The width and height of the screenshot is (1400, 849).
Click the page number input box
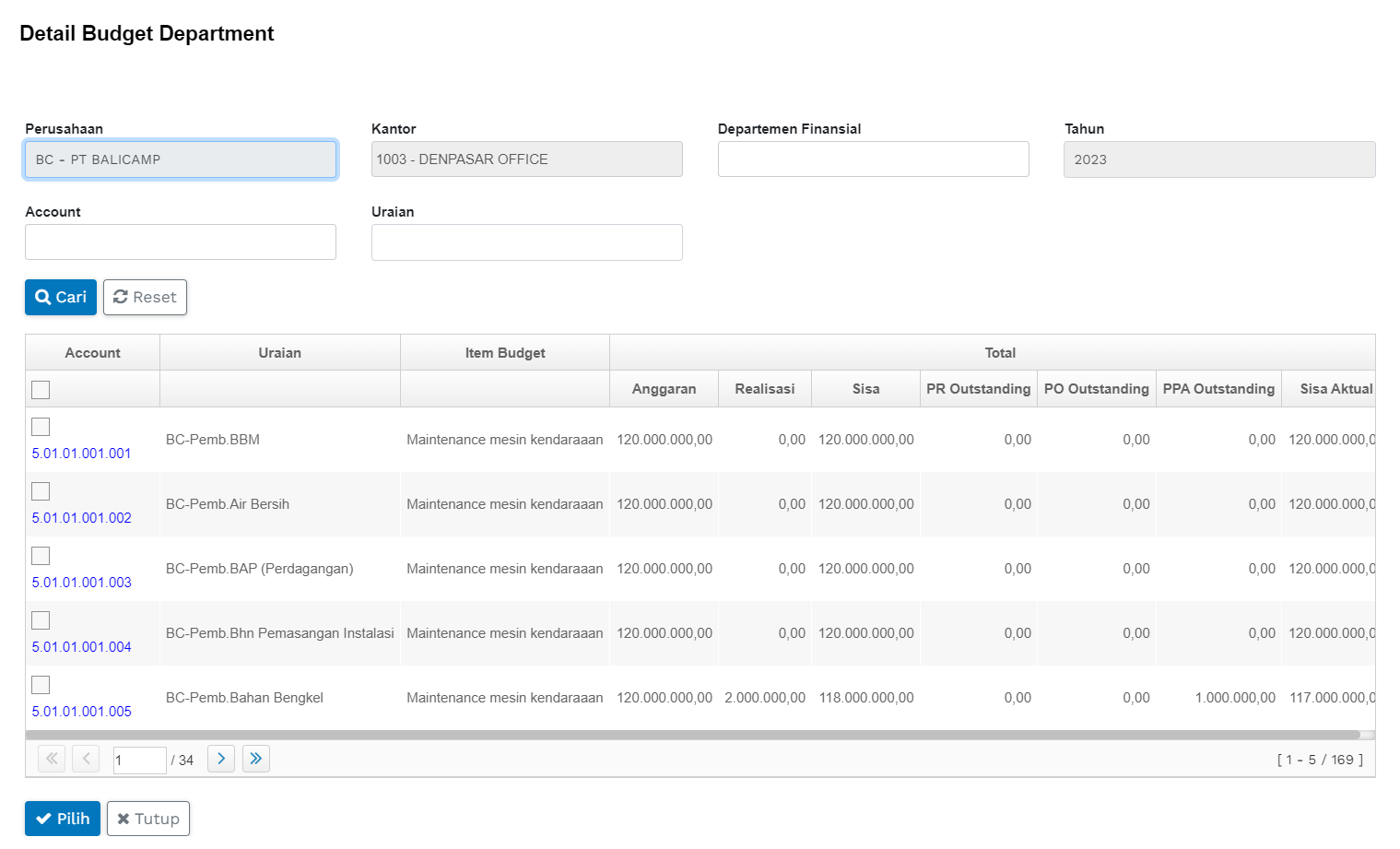tap(139, 761)
